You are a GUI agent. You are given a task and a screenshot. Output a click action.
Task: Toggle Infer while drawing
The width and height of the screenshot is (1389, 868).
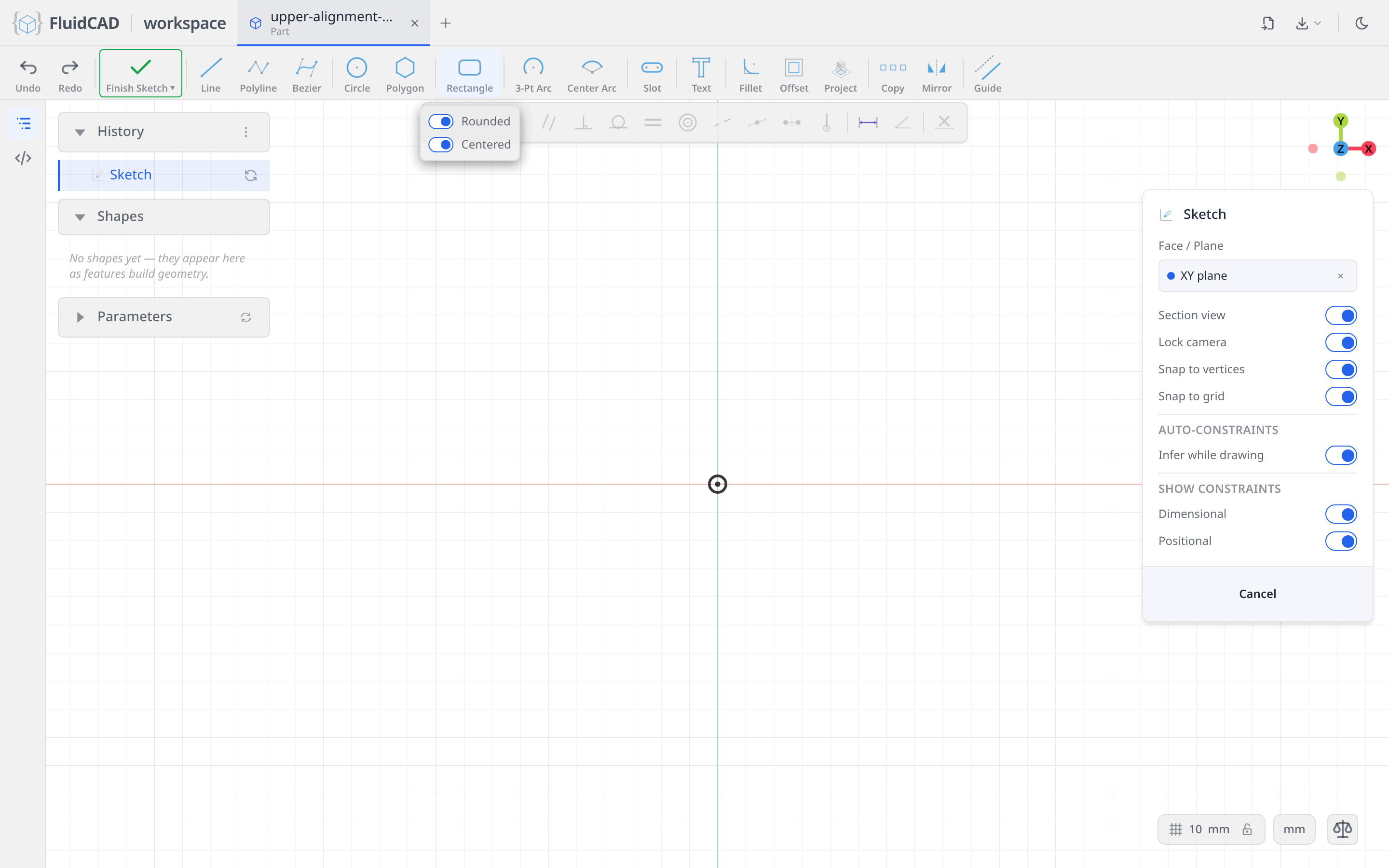pos(1341,455)
